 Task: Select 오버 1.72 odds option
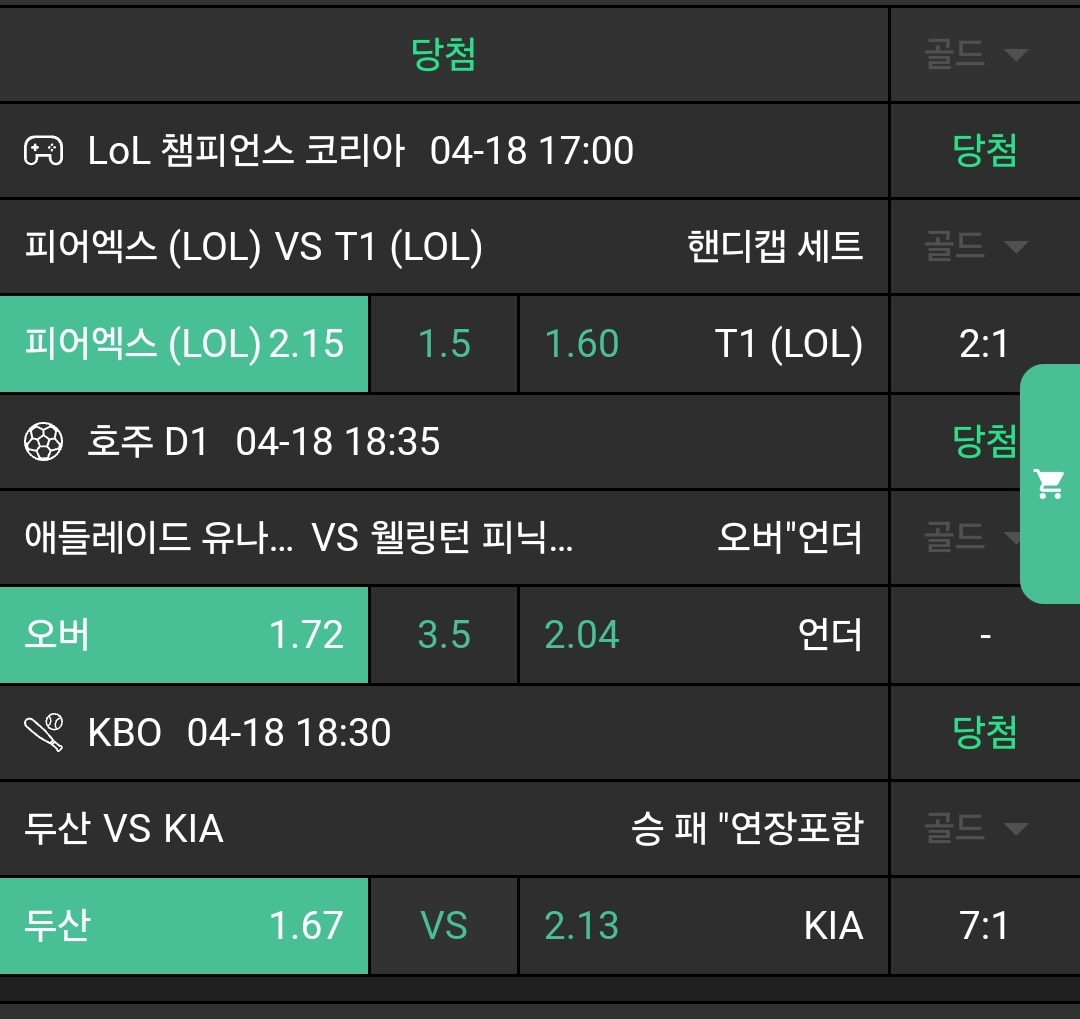point(184,635)
